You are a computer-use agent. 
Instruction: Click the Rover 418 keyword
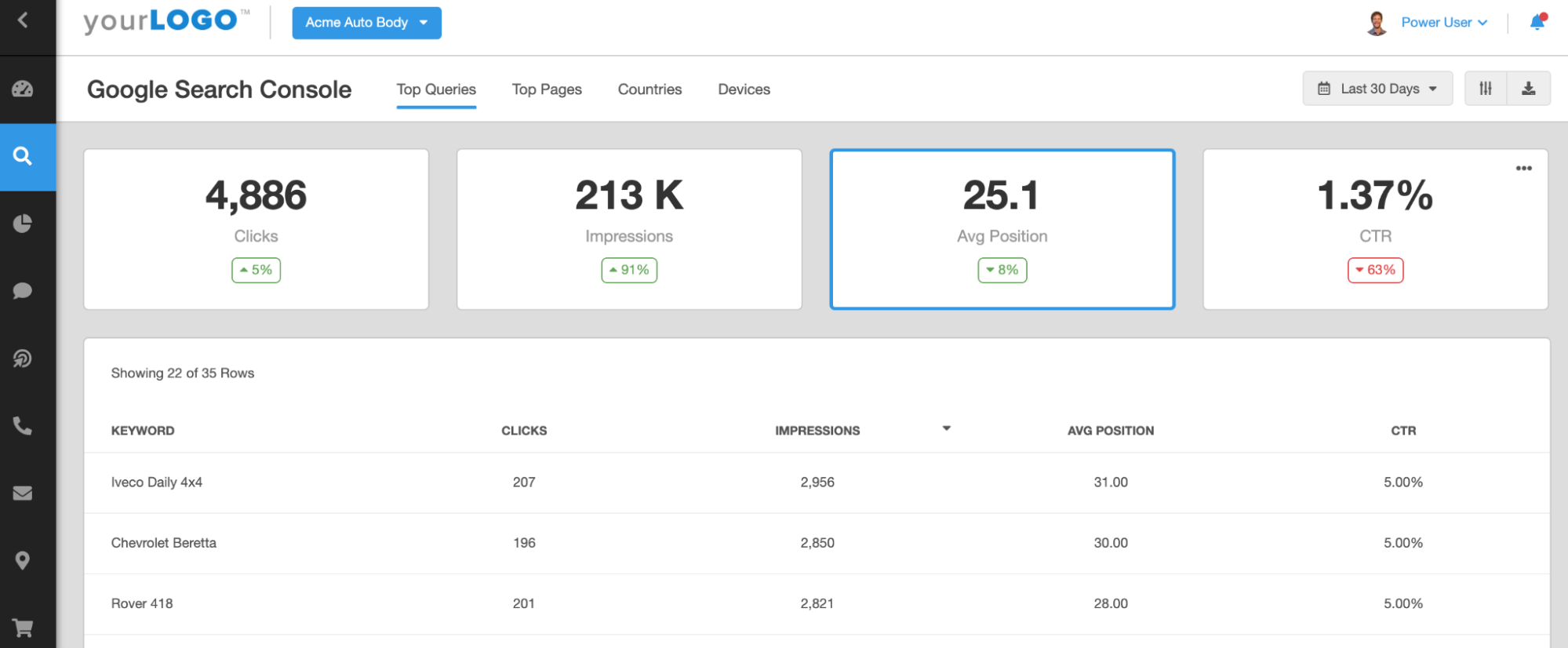(142, 603)
